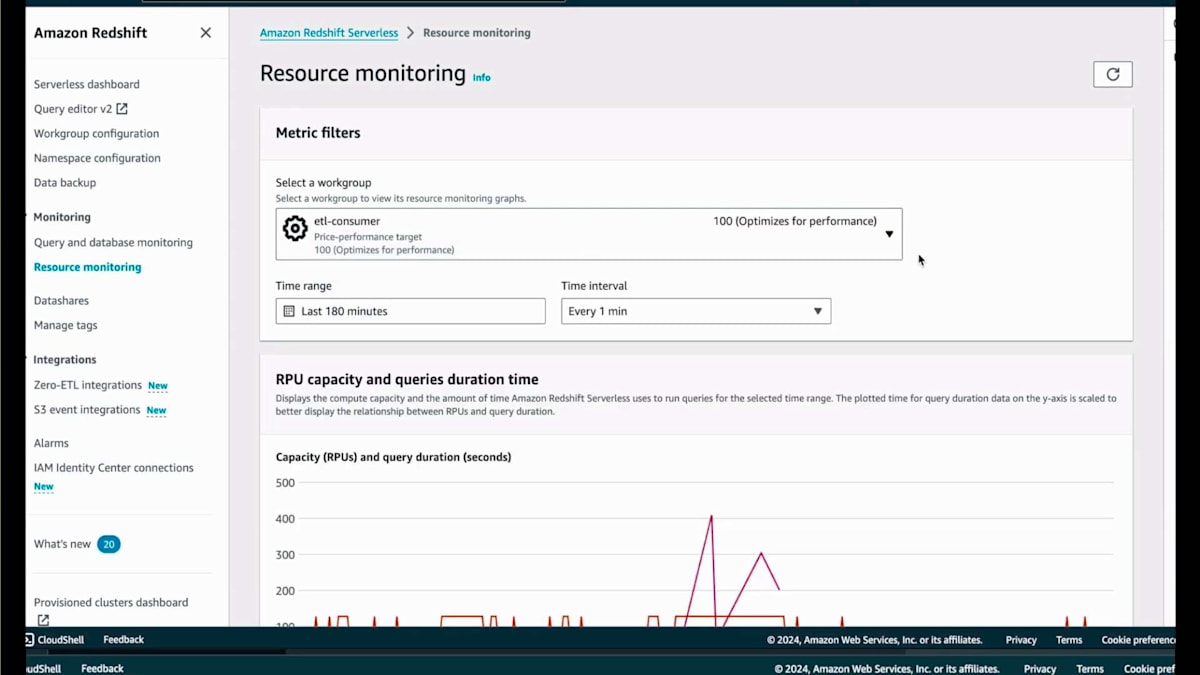Open S3 event integrations
Viewport: 1200px width, 675px height.
pyautogui.click(x=87, y=410)
